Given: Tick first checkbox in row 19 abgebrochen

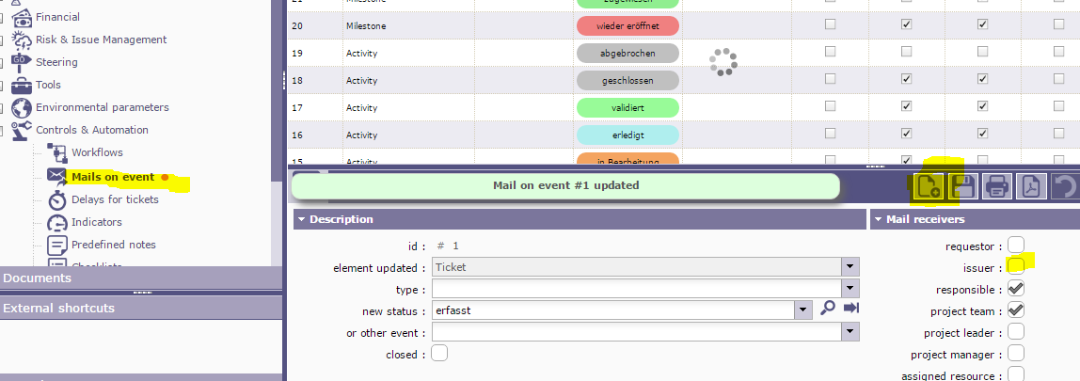Looking at the screenshot, I should pyautogui.click(x=830, y=52).
